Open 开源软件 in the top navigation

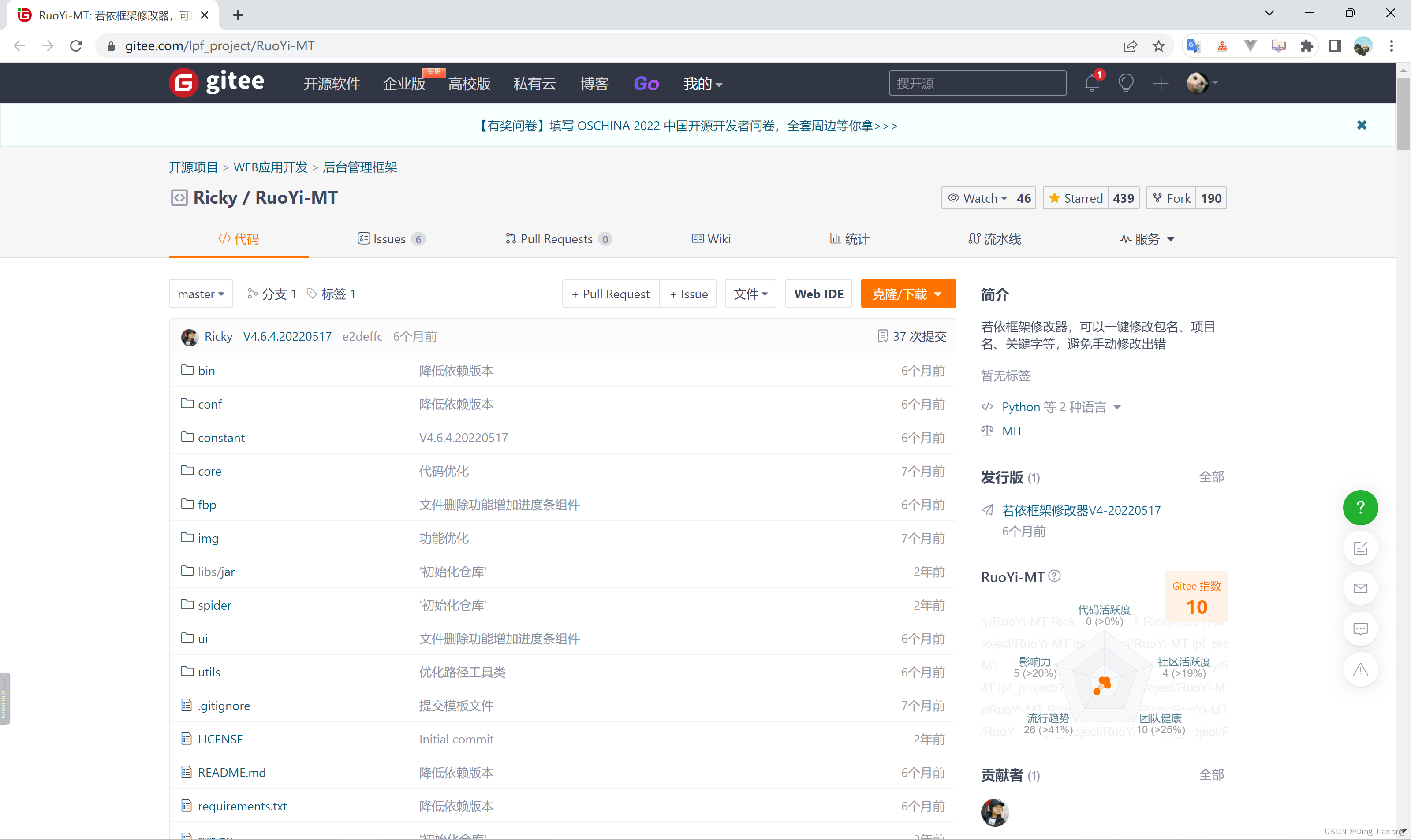click(x=332, y=84)
